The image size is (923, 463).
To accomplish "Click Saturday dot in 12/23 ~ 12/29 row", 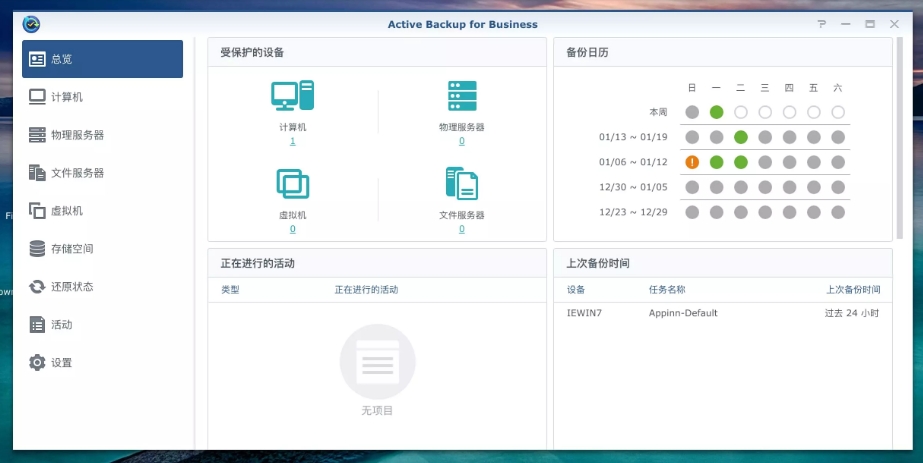I will (x=838, y=212).
